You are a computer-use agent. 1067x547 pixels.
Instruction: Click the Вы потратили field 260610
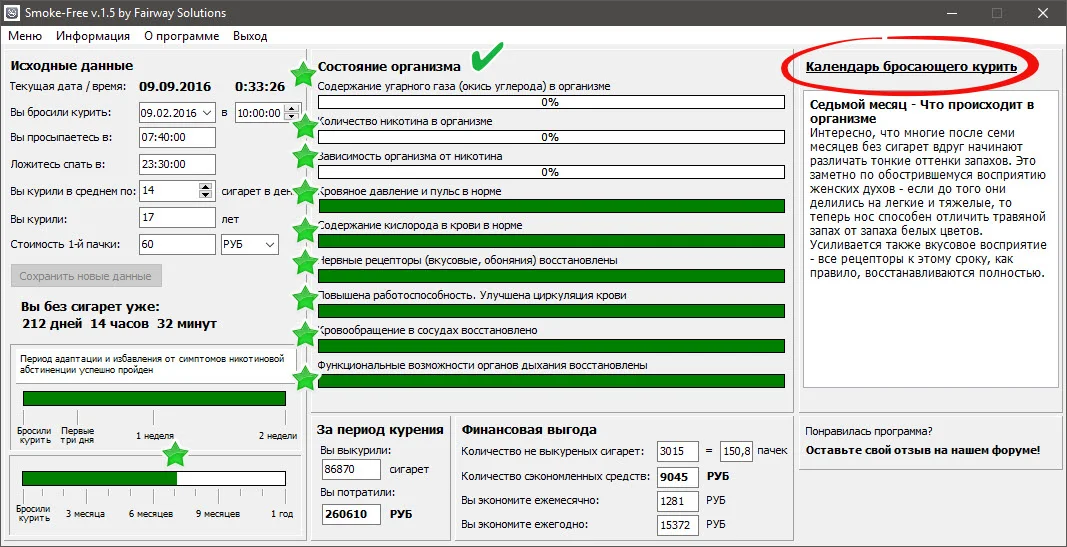pos(350,514)
